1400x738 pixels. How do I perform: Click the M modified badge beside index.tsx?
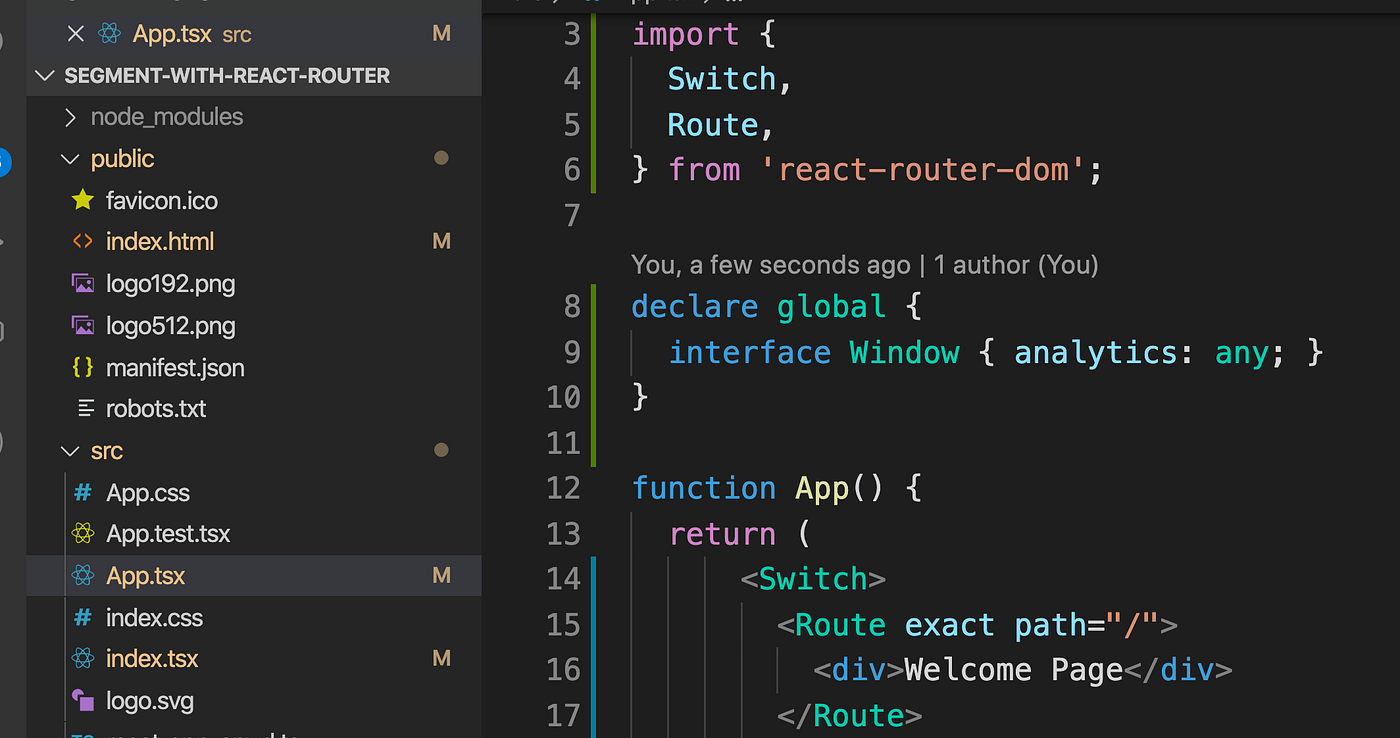(x=441, y=658)
